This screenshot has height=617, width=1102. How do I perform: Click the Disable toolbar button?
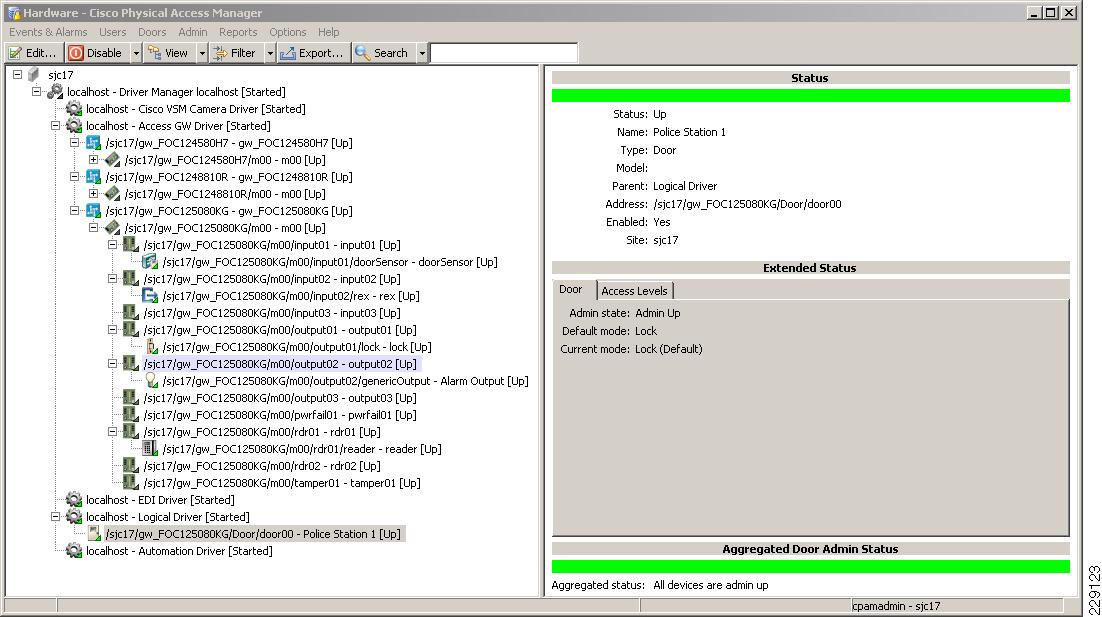[x=96, y=53]
